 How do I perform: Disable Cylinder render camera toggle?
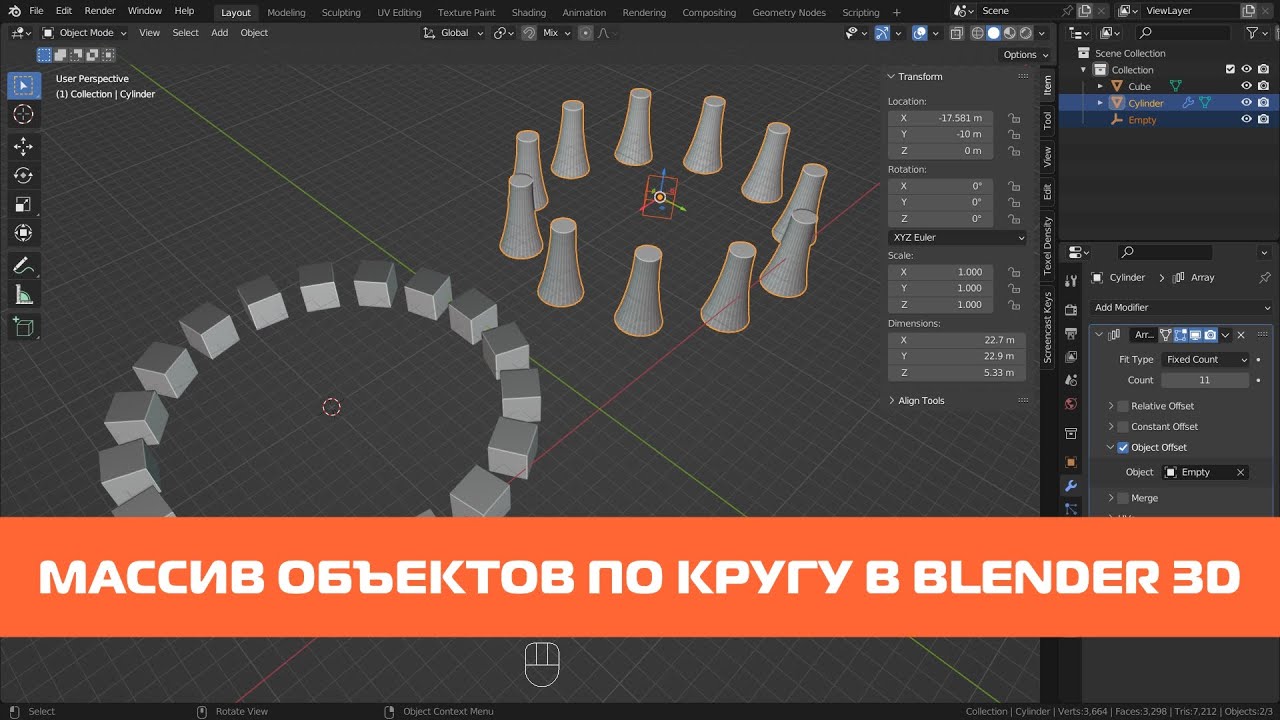click(x=1264, y=103)
